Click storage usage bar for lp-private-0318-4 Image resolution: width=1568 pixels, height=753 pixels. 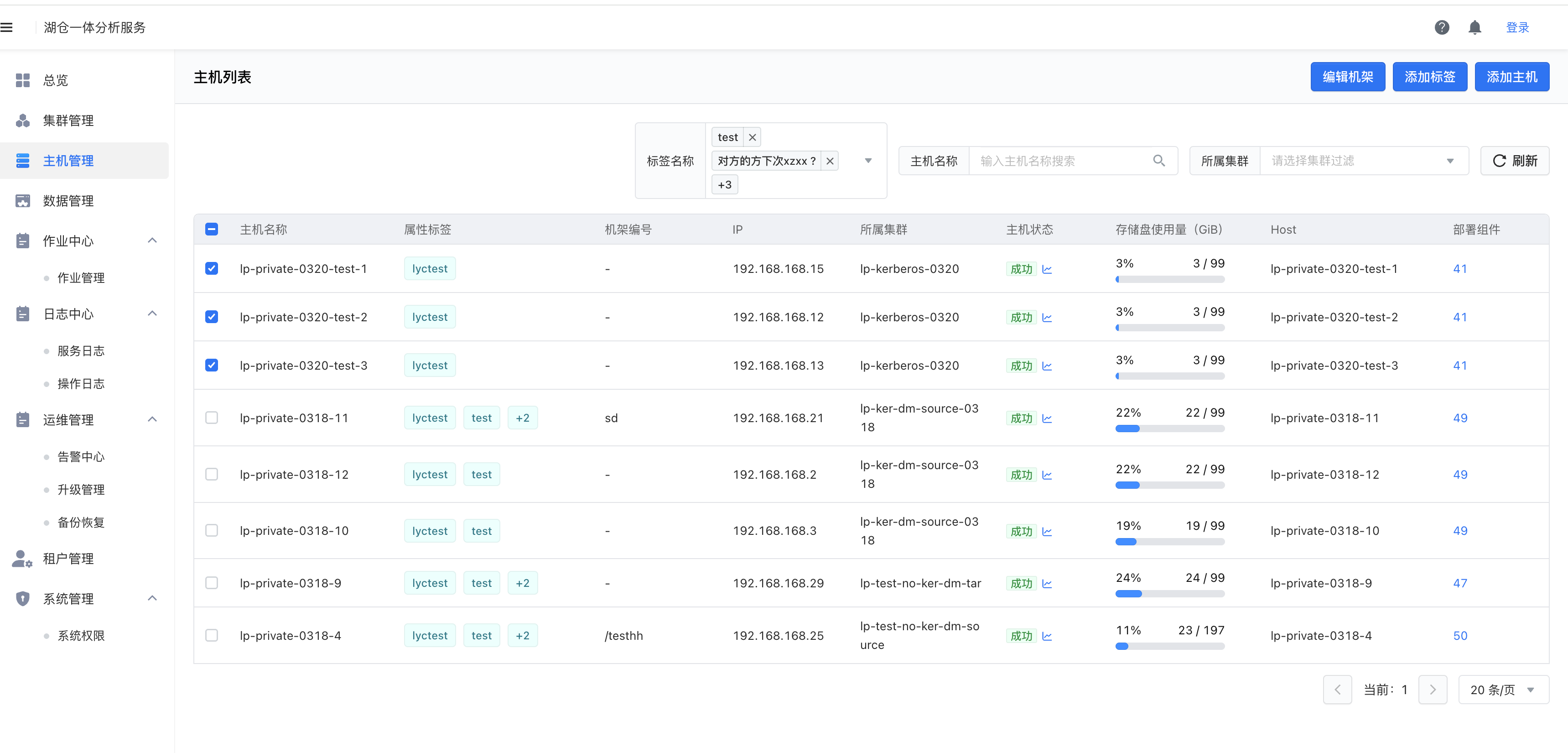[1169, 646]
